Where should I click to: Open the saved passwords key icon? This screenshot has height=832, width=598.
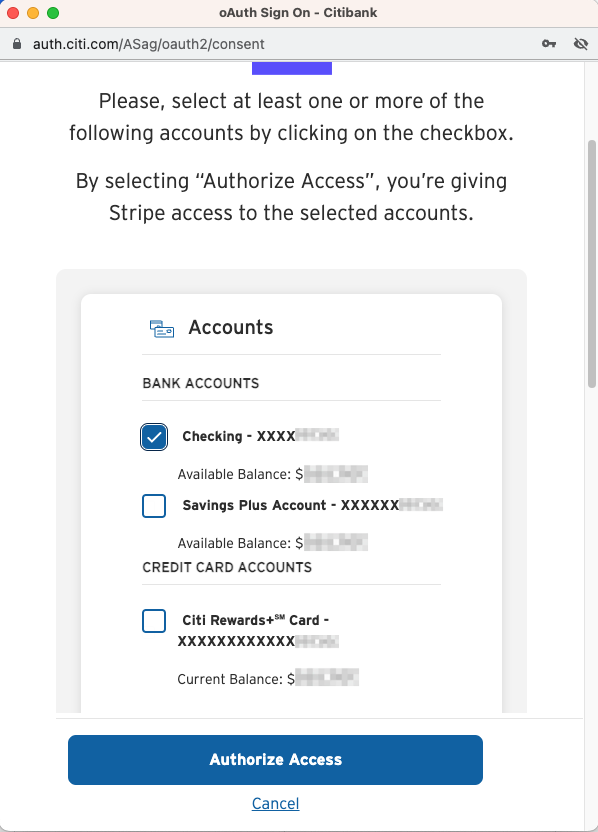coord(549,44)
